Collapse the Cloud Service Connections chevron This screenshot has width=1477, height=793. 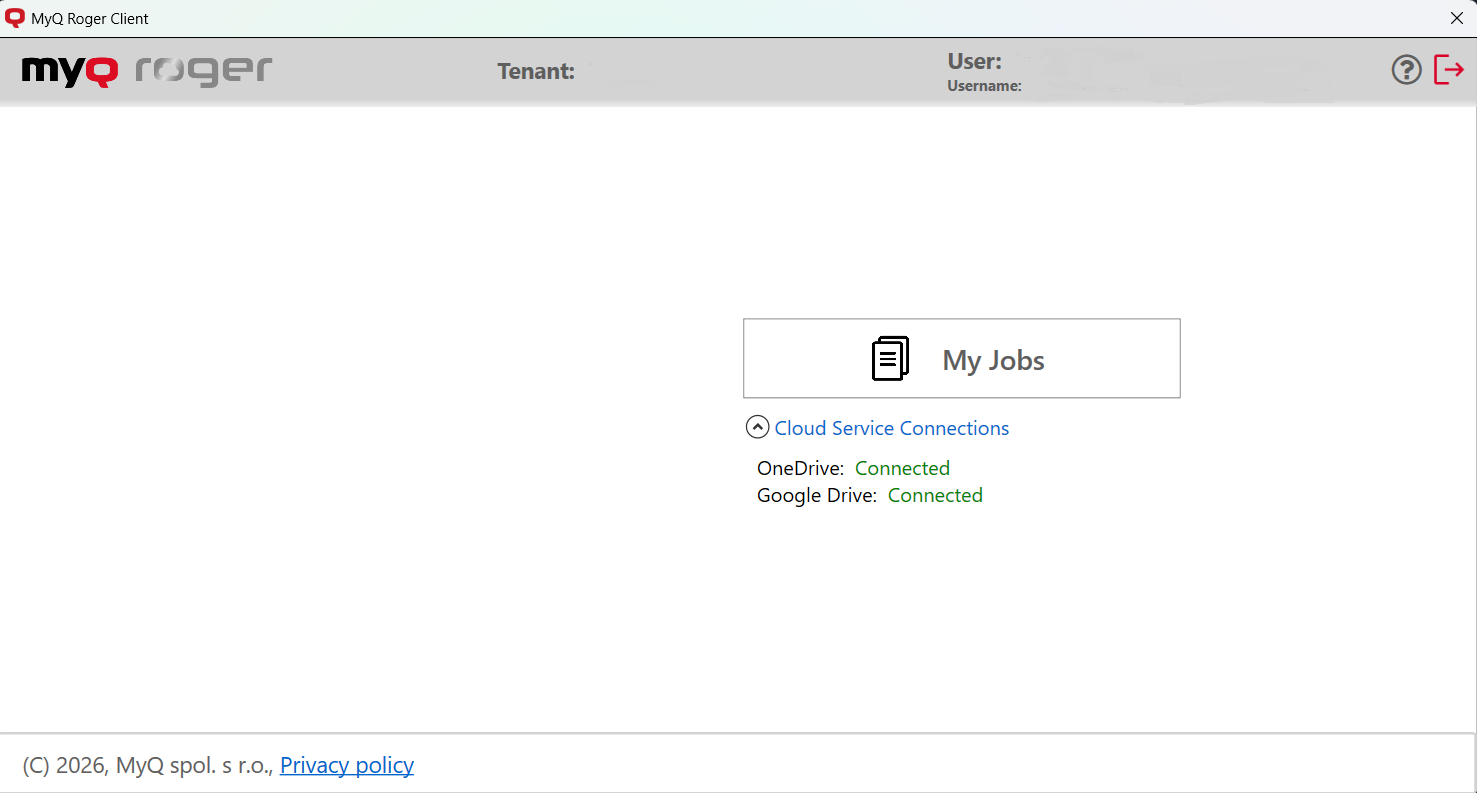(x=757, y=428)
